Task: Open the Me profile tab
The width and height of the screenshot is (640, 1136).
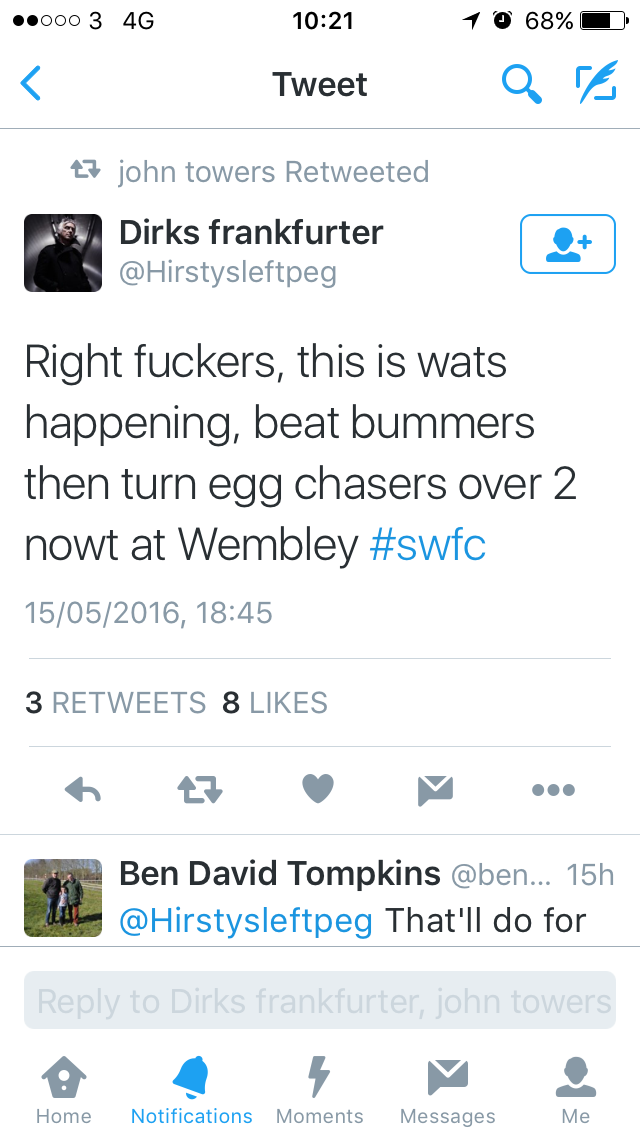Action: click(575, 1090)
